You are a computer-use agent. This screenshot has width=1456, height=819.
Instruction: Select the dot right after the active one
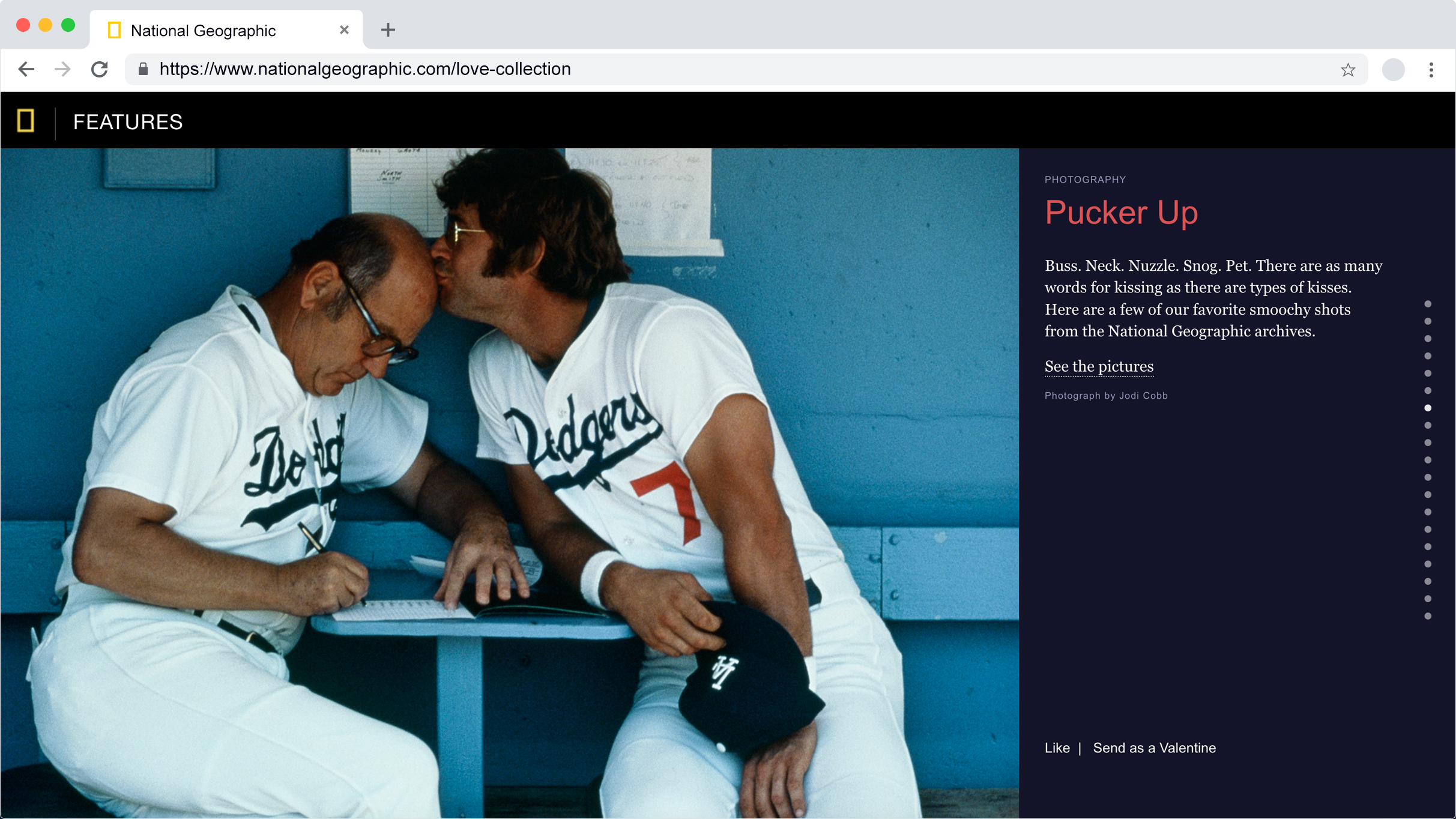point(1428,426)
